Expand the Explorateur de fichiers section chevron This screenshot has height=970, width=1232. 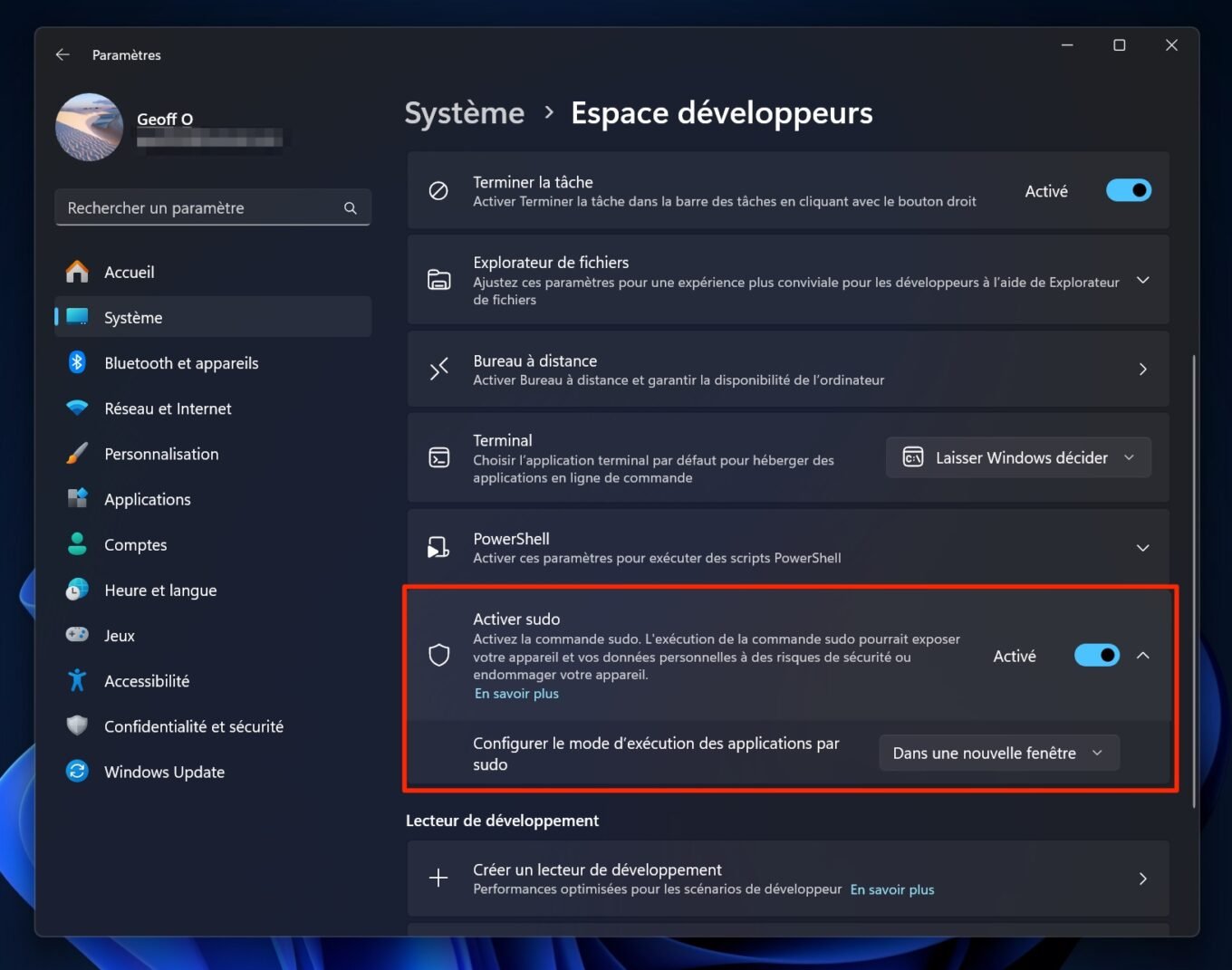[1142, 280]
